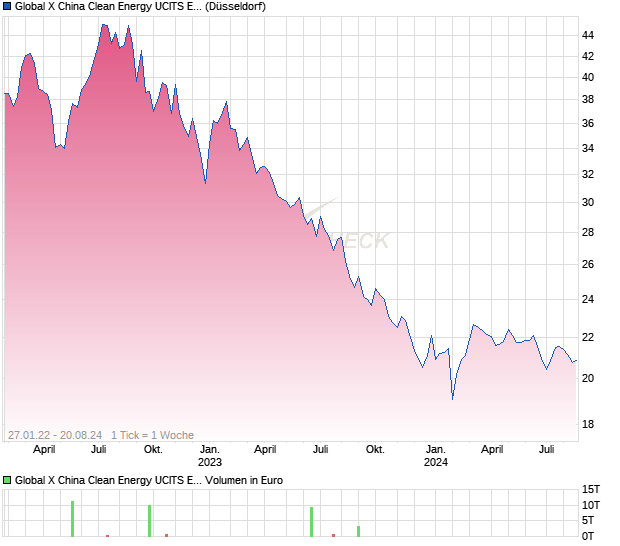Viewport: 620px width, 546px height.
Task: Click the 44 value on the price axis
Action: (x=588, y=35)
